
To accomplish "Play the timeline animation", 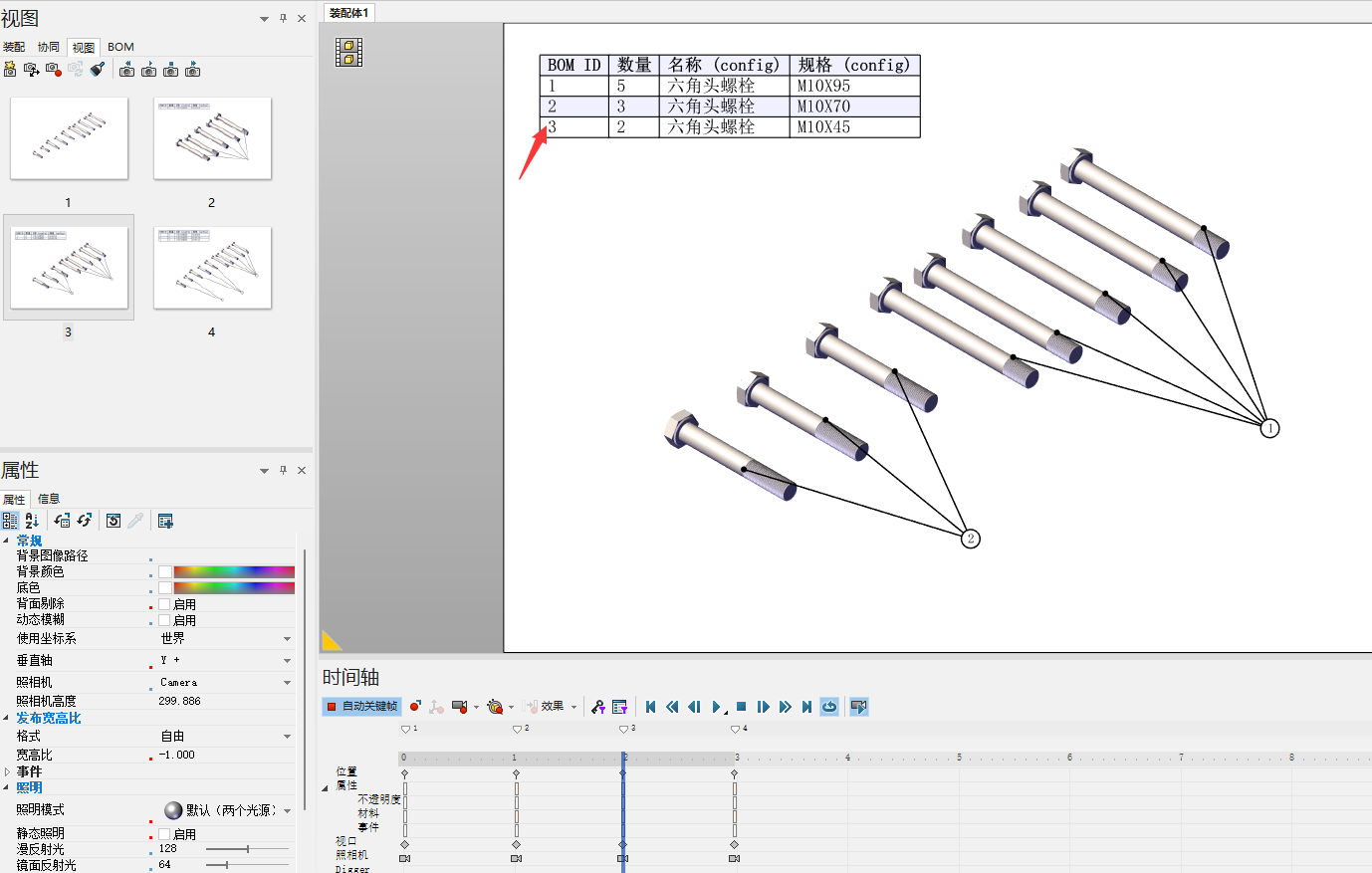I will [717, 707].
